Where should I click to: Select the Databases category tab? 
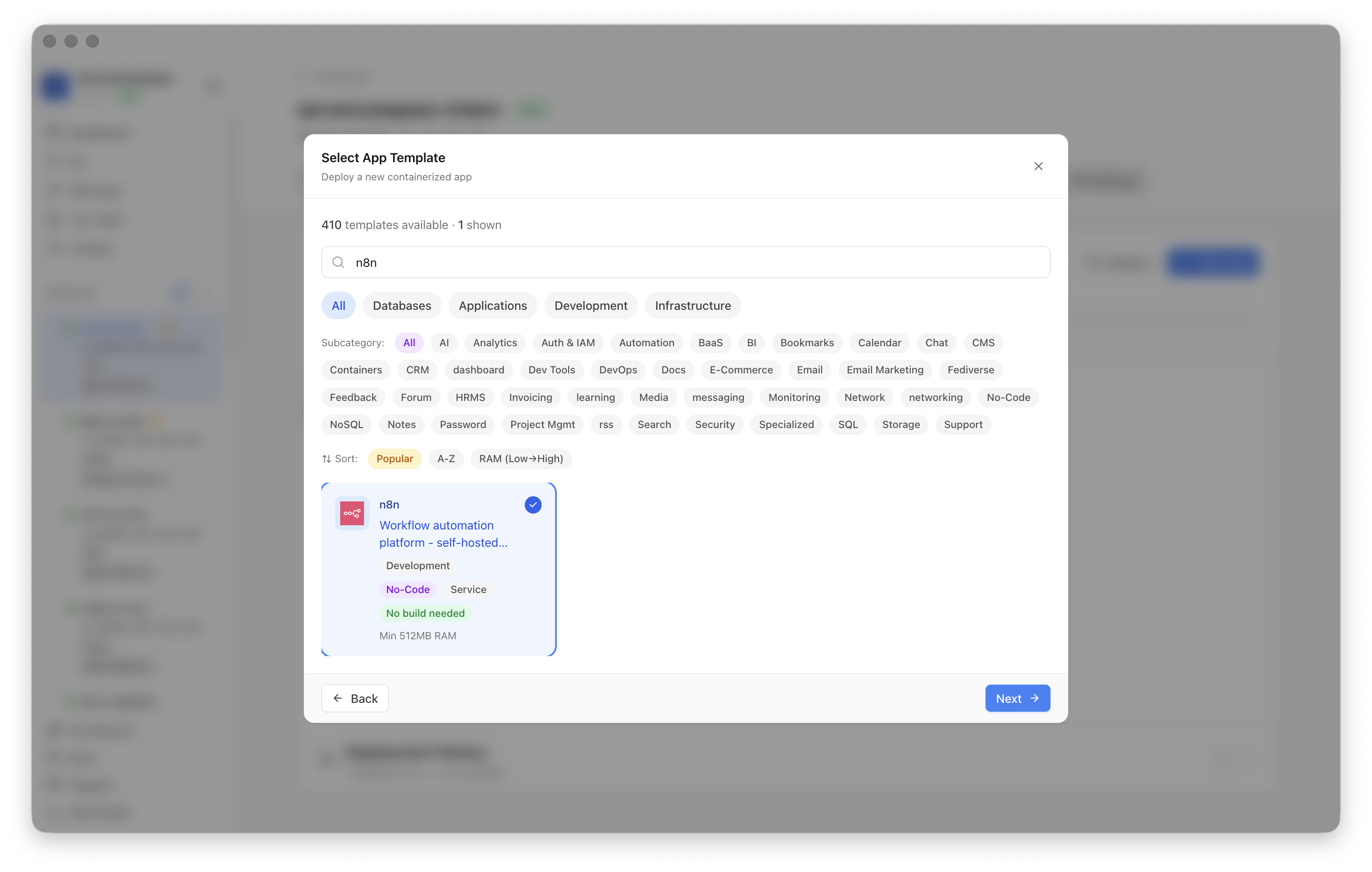pos(402,306)
